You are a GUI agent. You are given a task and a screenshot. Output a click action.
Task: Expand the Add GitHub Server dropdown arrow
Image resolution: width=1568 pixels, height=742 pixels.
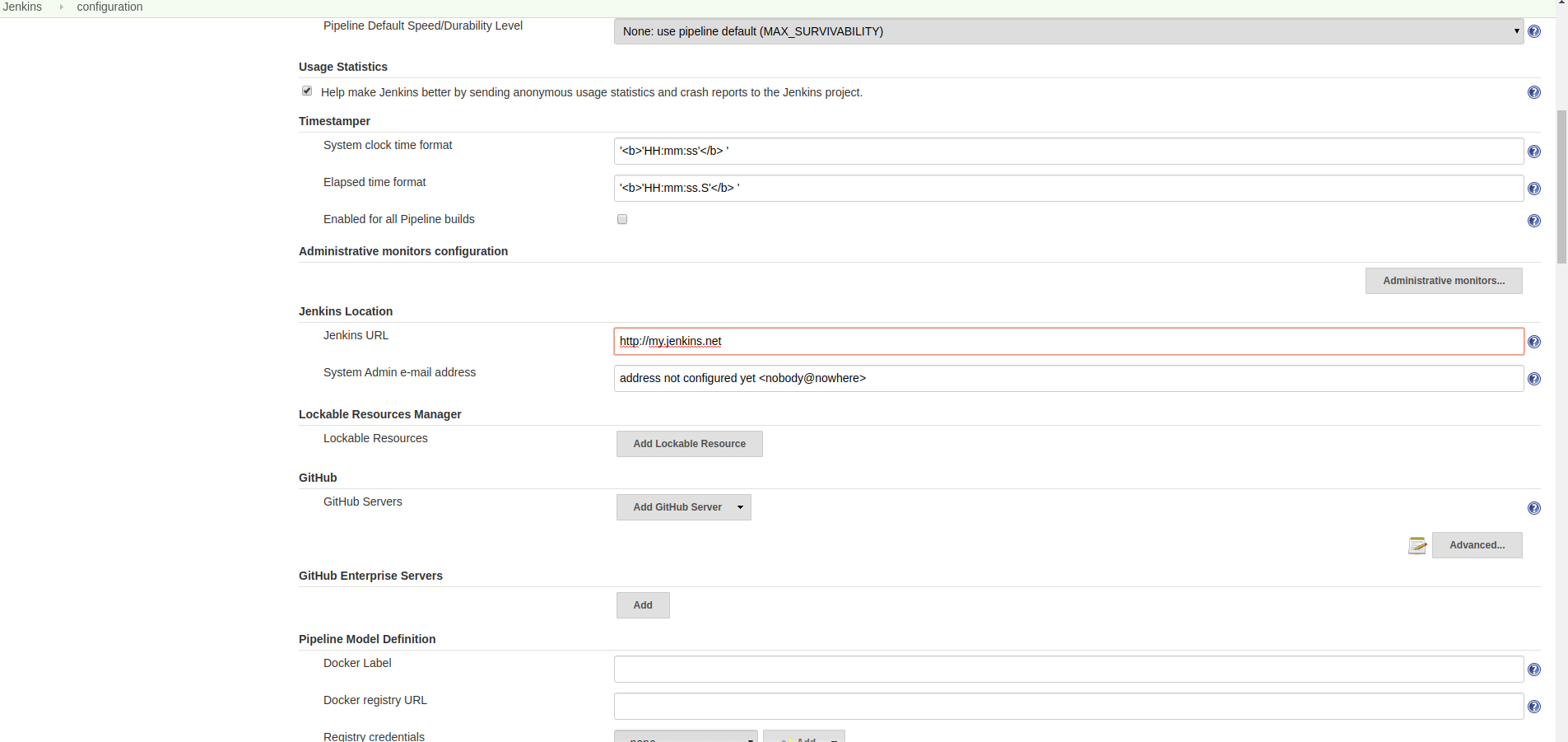point(739,507)
